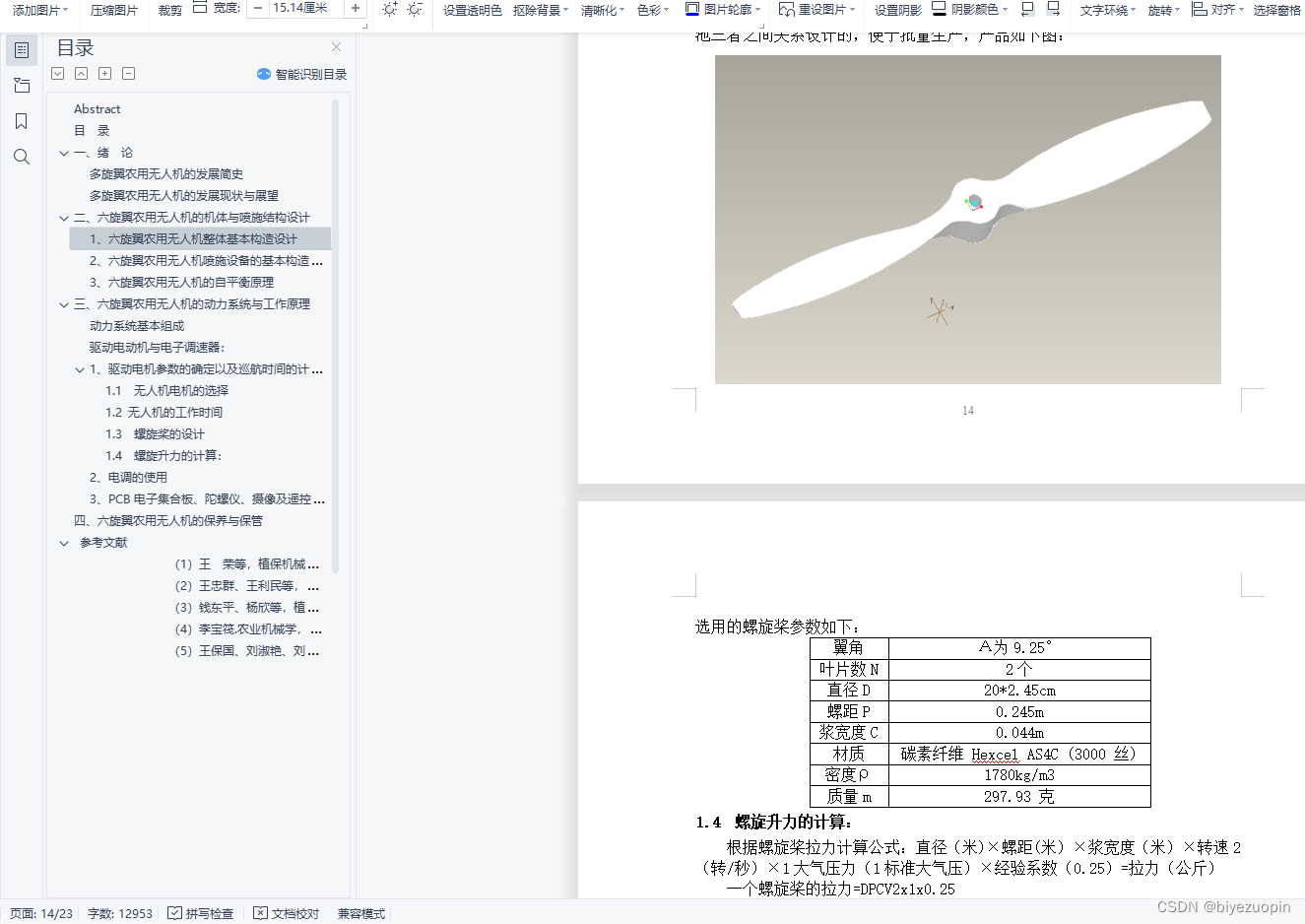This screenshot has height=924, width=1305.
Task: Collapse 二、六旋翼农用无人机的机体与喷施结构设计 section
Action: click(64, 218)
